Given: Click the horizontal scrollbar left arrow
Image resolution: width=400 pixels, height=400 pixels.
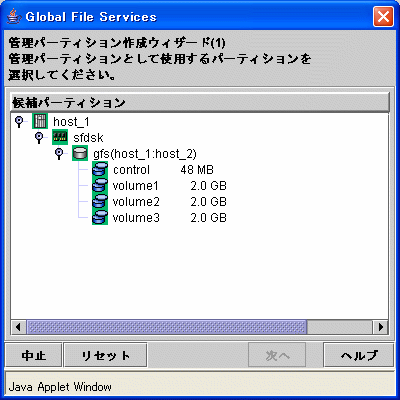Looking at the screenshot, I should pyautogui.click(x=18, y=327).
